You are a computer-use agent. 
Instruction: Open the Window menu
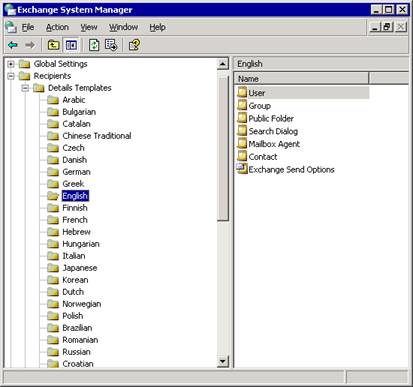click(123, 27)
